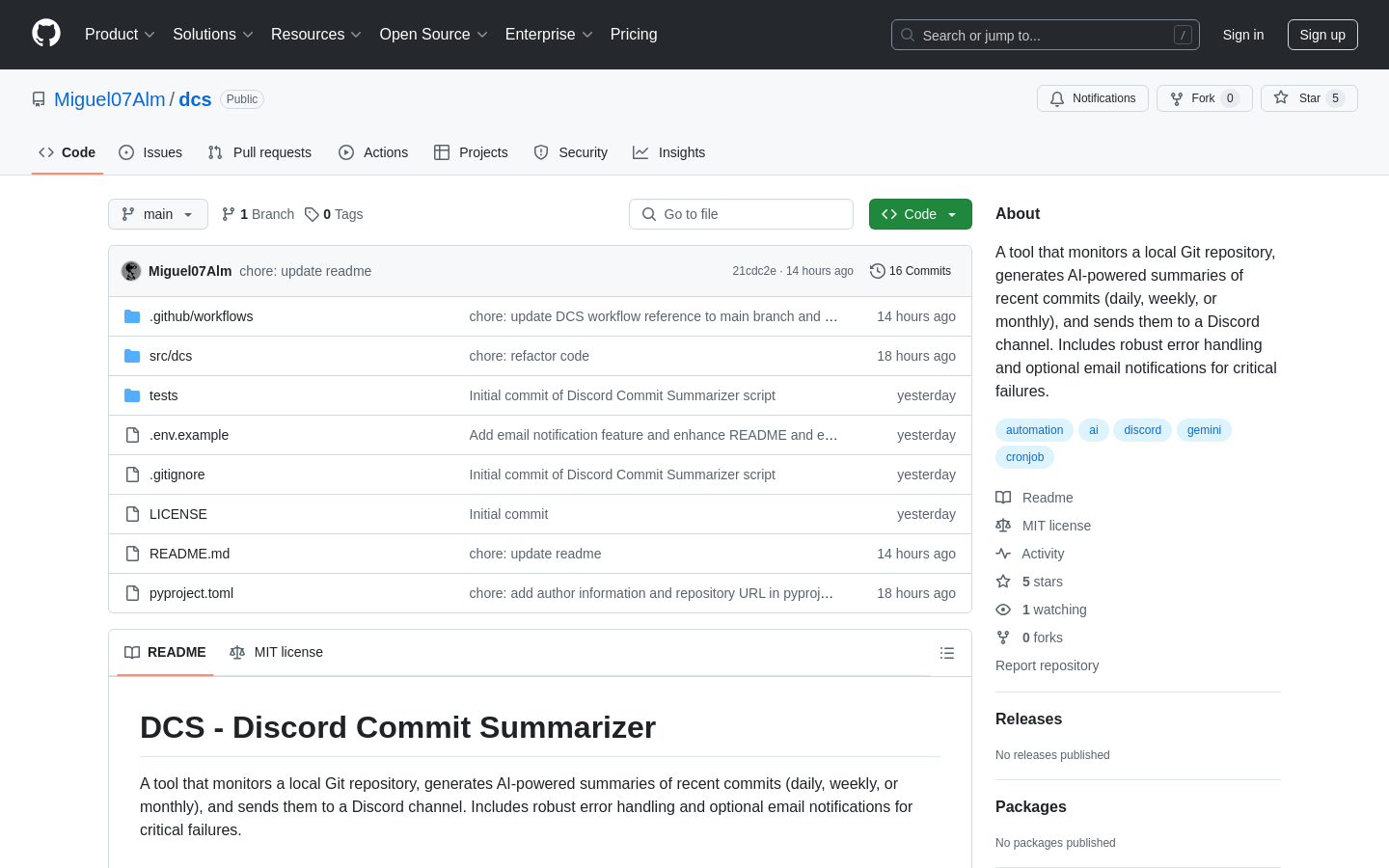Open the Miguel07Alm owner profile link
The width and height of the screenshot is (1389, 868).
110,99
